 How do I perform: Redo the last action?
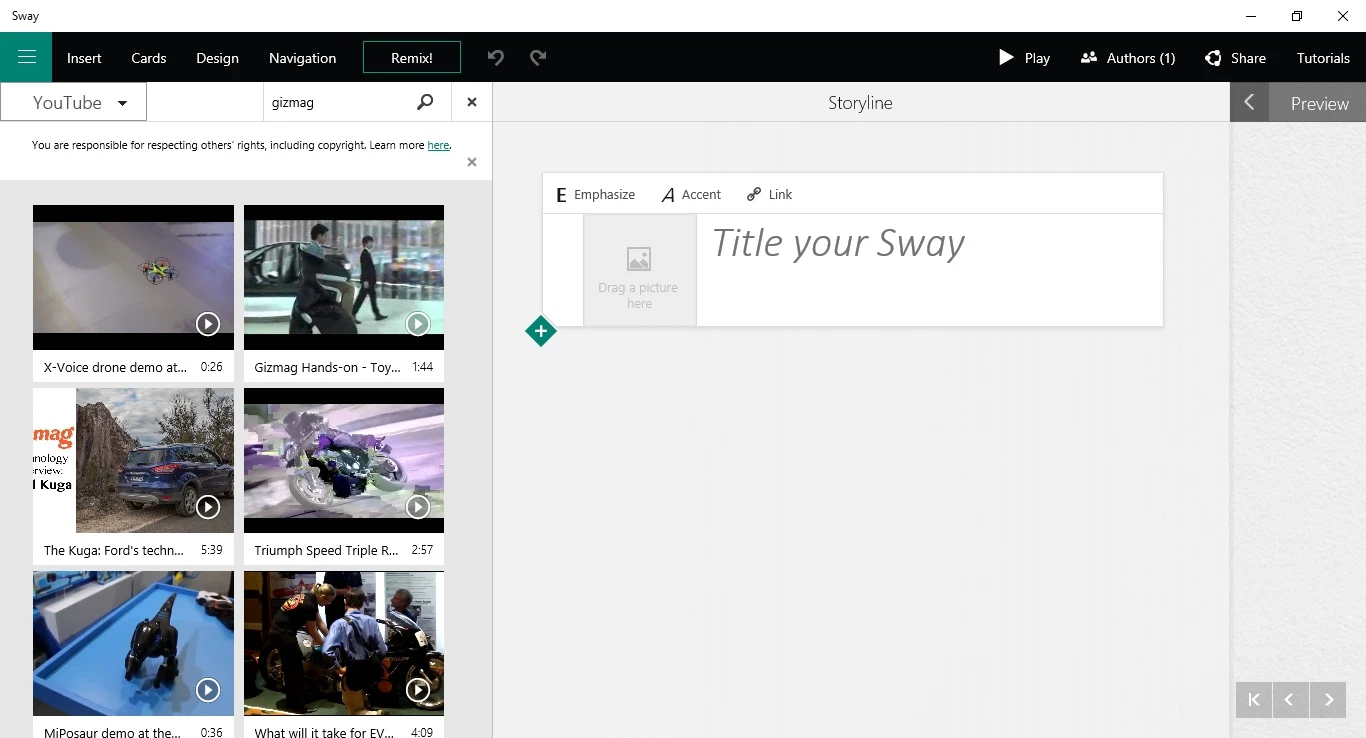538,57
